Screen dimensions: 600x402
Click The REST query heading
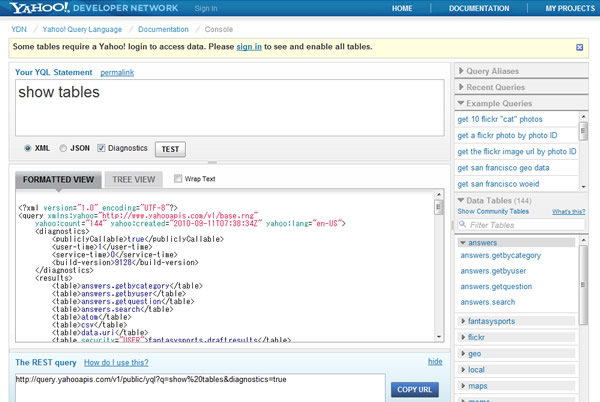tap(46, 362)
